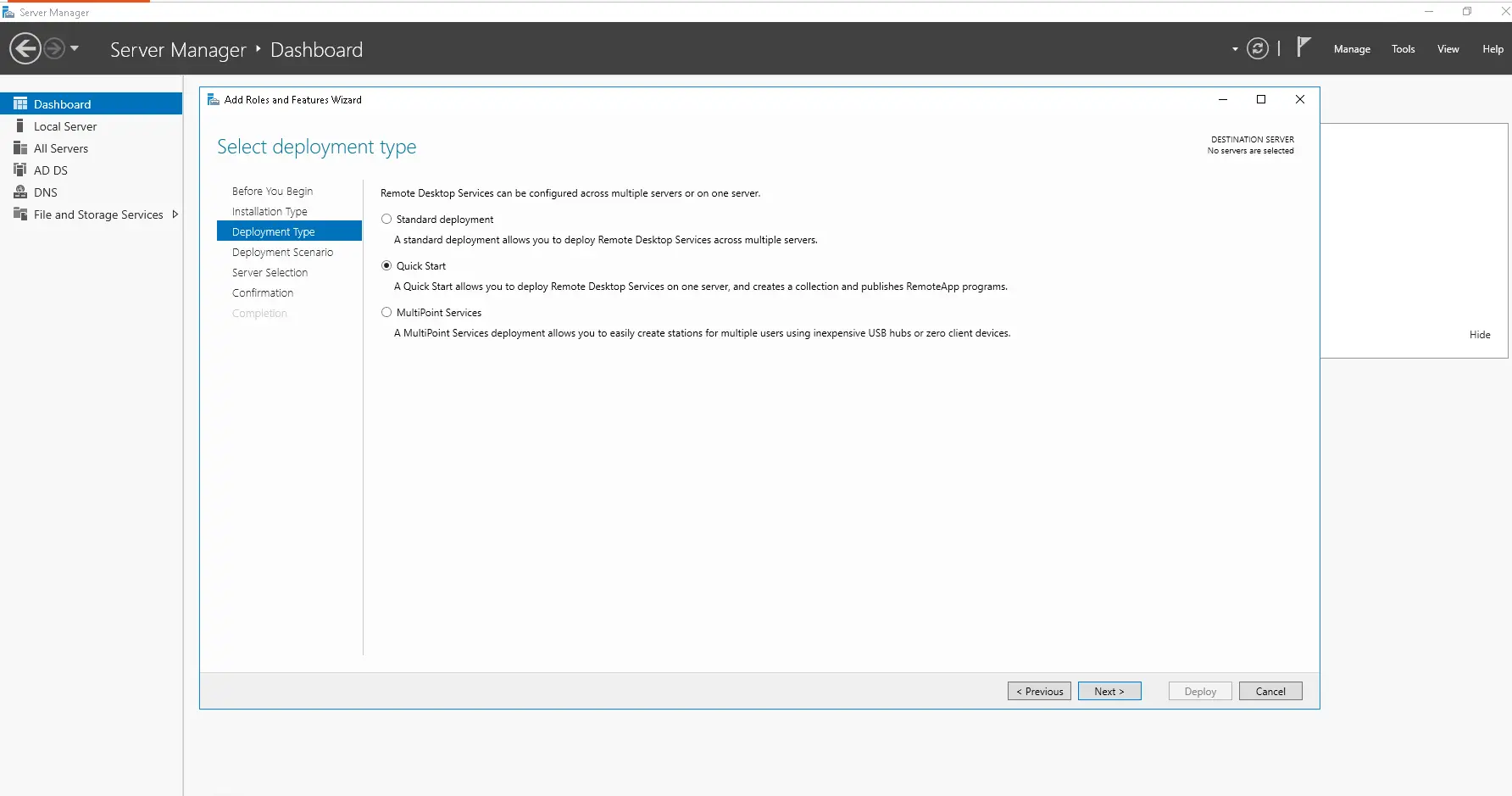Click the back navigation arrow
The image size is (1512, 796).
pos(25,48)
